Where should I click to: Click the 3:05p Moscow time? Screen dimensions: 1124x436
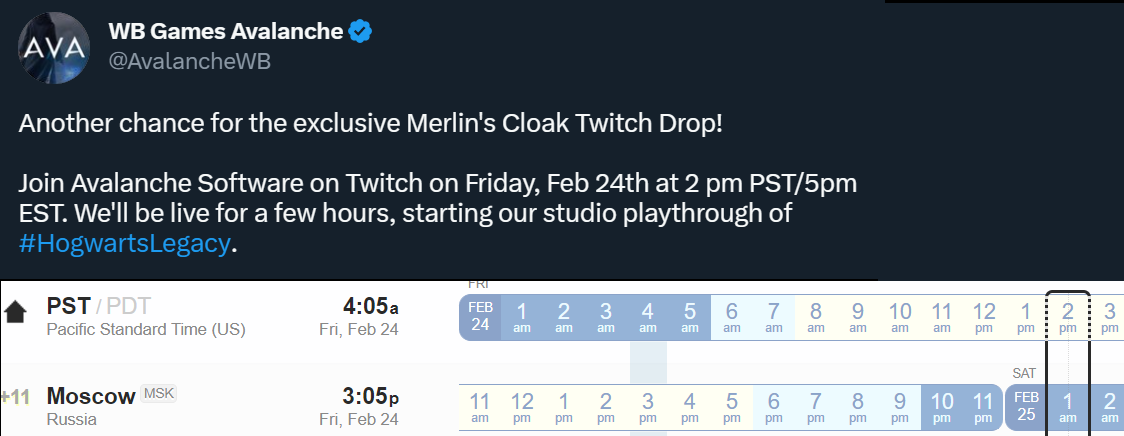pos(372,396)
